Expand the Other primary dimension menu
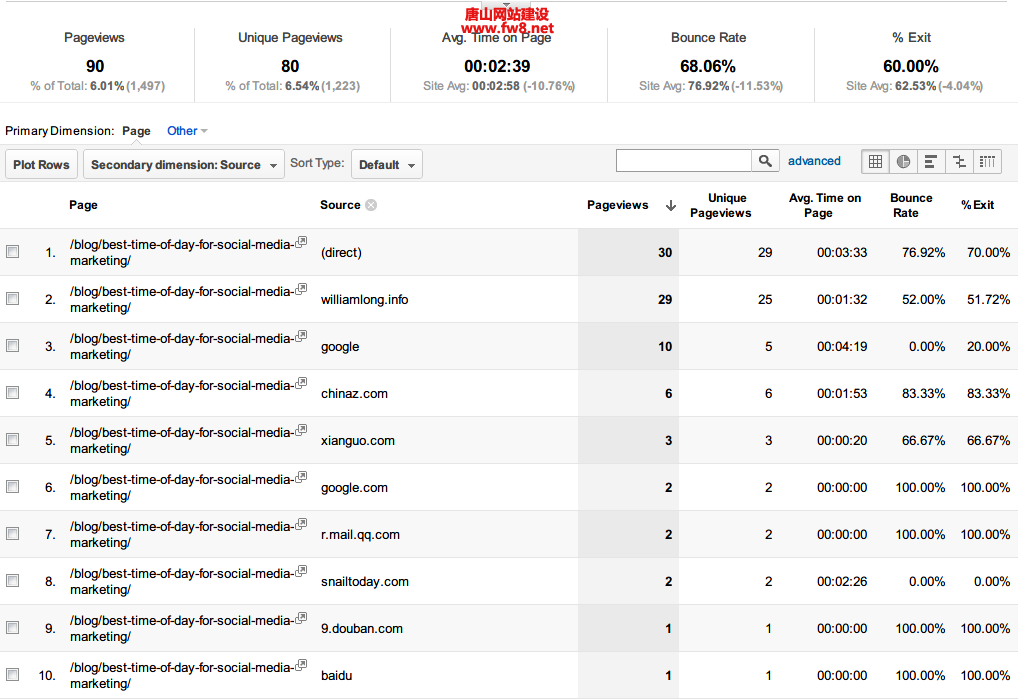The width and height of the screenshot is (1018, 700). [x=187, y=131]
